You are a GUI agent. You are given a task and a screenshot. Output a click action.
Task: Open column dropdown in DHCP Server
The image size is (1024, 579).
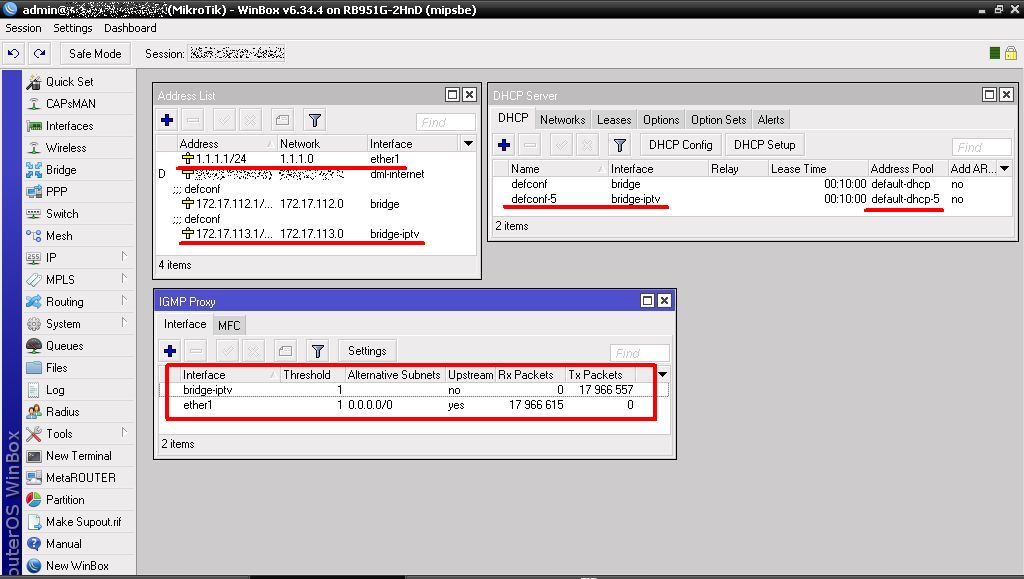point(1004,168)
